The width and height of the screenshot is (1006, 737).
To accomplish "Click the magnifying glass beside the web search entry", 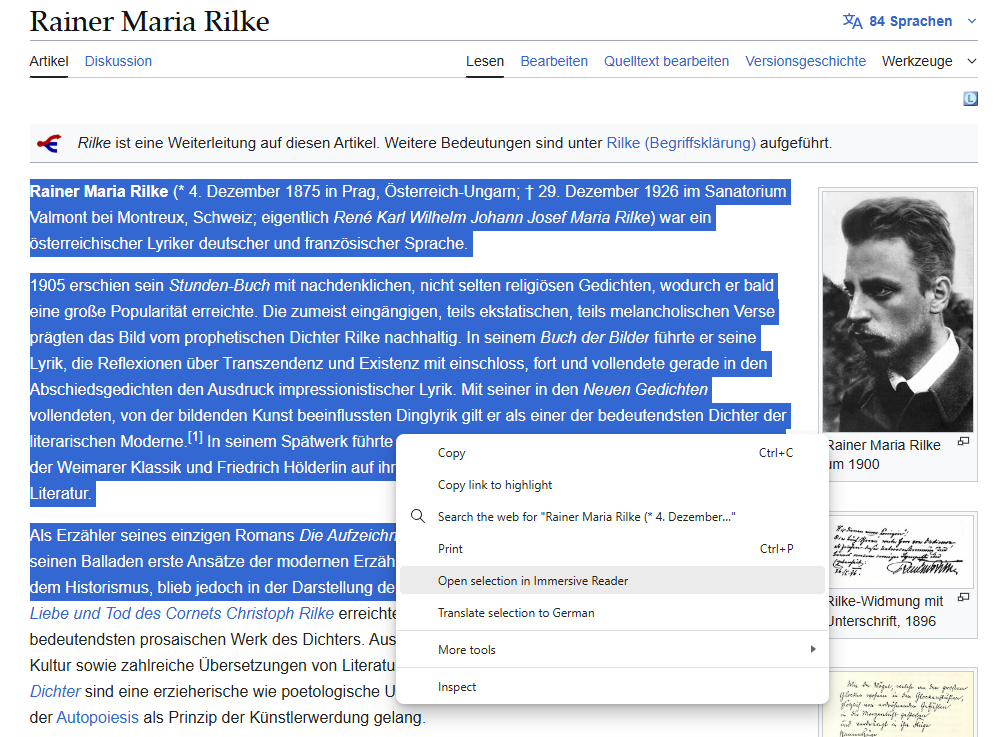I will [418, 516].
